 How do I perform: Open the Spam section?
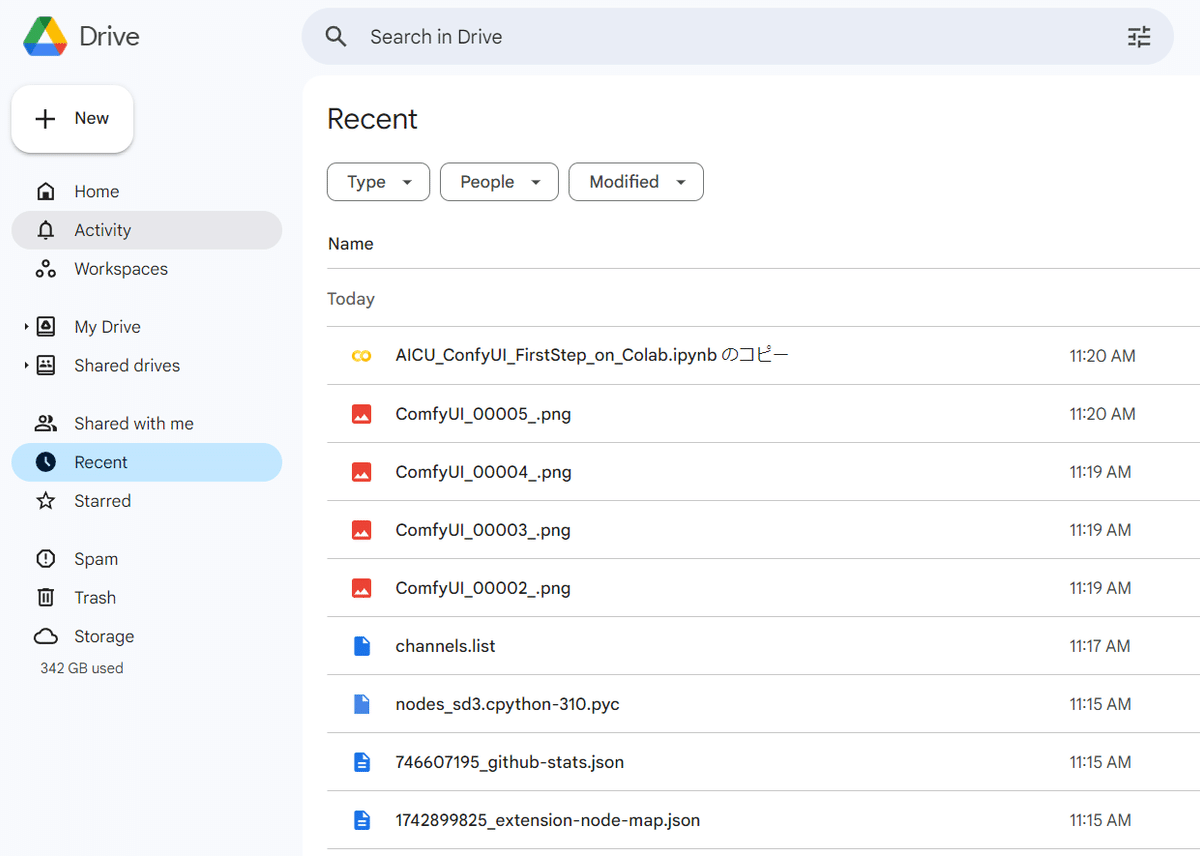147,559
